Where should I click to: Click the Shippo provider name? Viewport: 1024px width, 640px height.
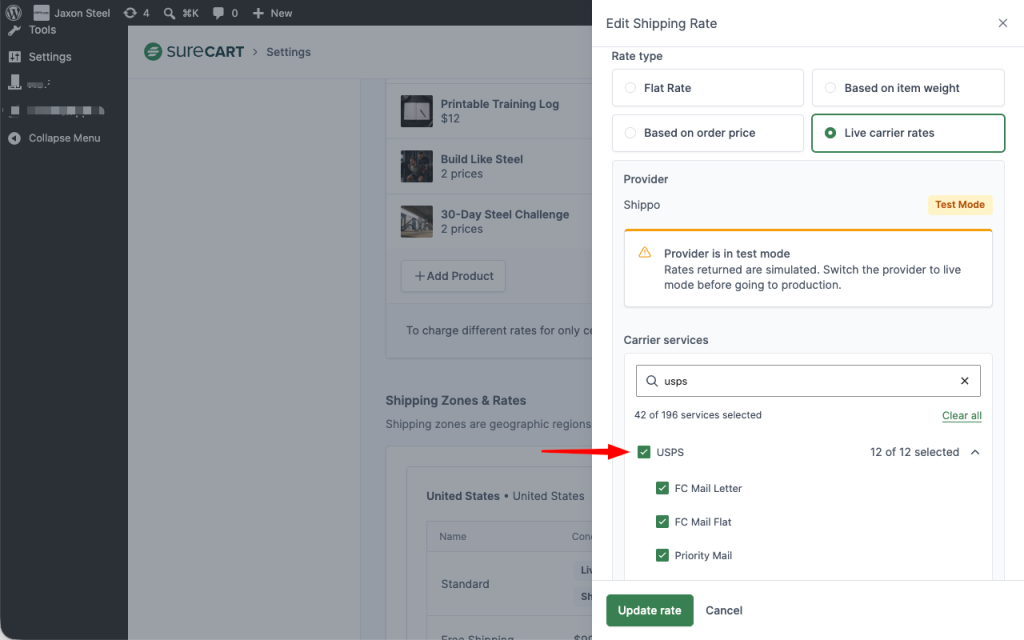click(x=641, y=204)
